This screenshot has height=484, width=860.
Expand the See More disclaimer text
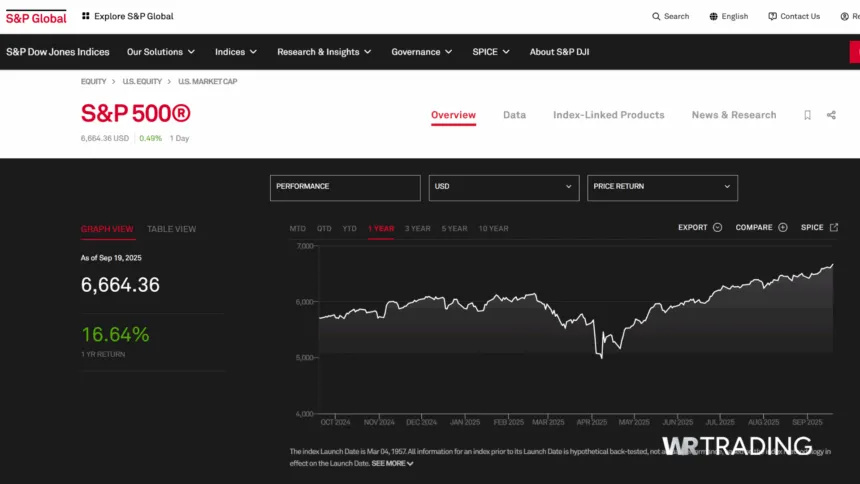(x=392, y=464)
